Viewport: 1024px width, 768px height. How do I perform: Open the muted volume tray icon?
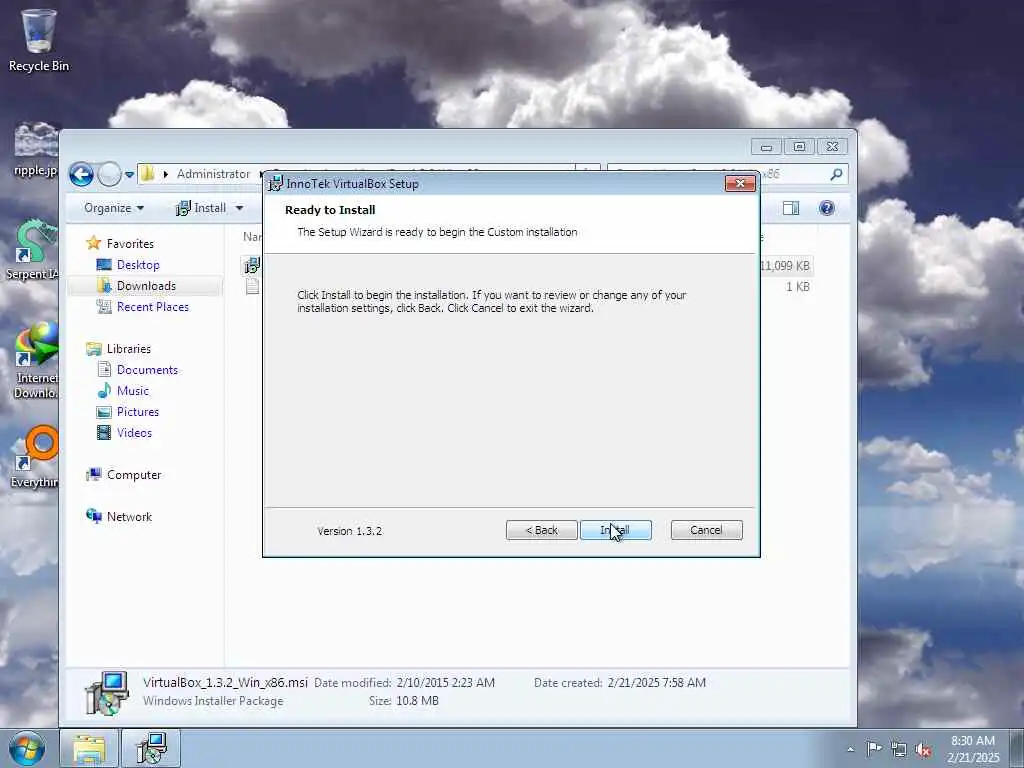(923, 749)
